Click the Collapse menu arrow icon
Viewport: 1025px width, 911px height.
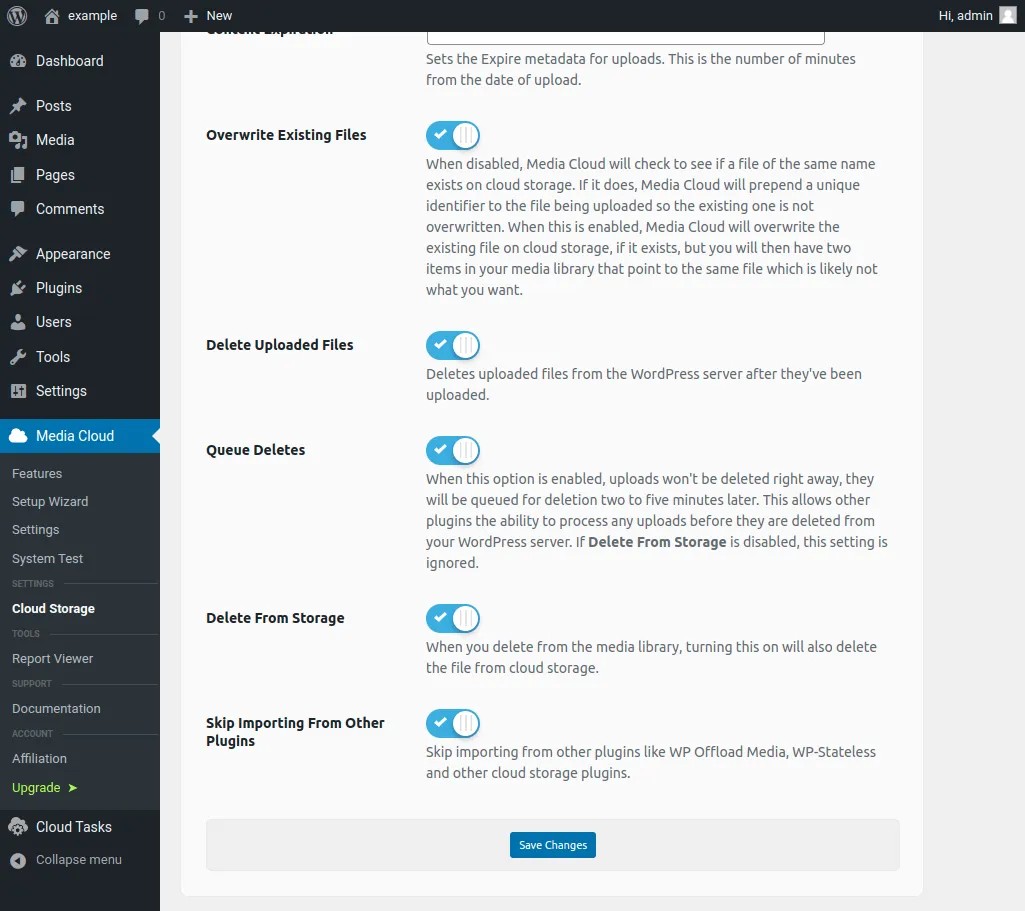click(18, 860)
